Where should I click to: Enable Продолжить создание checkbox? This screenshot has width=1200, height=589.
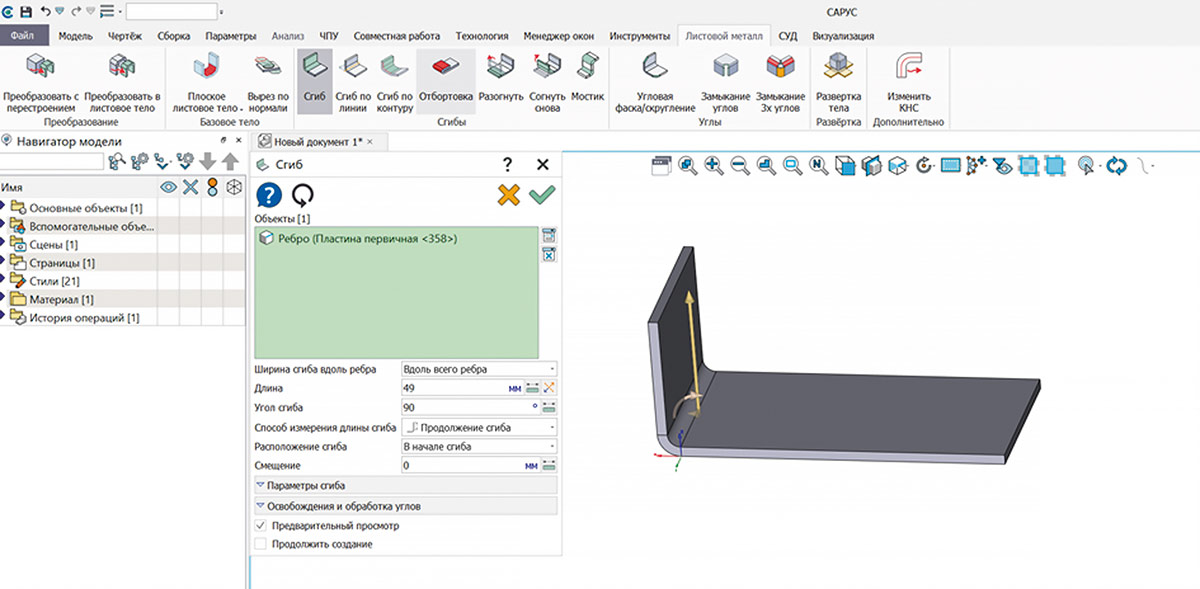[261, 544]
